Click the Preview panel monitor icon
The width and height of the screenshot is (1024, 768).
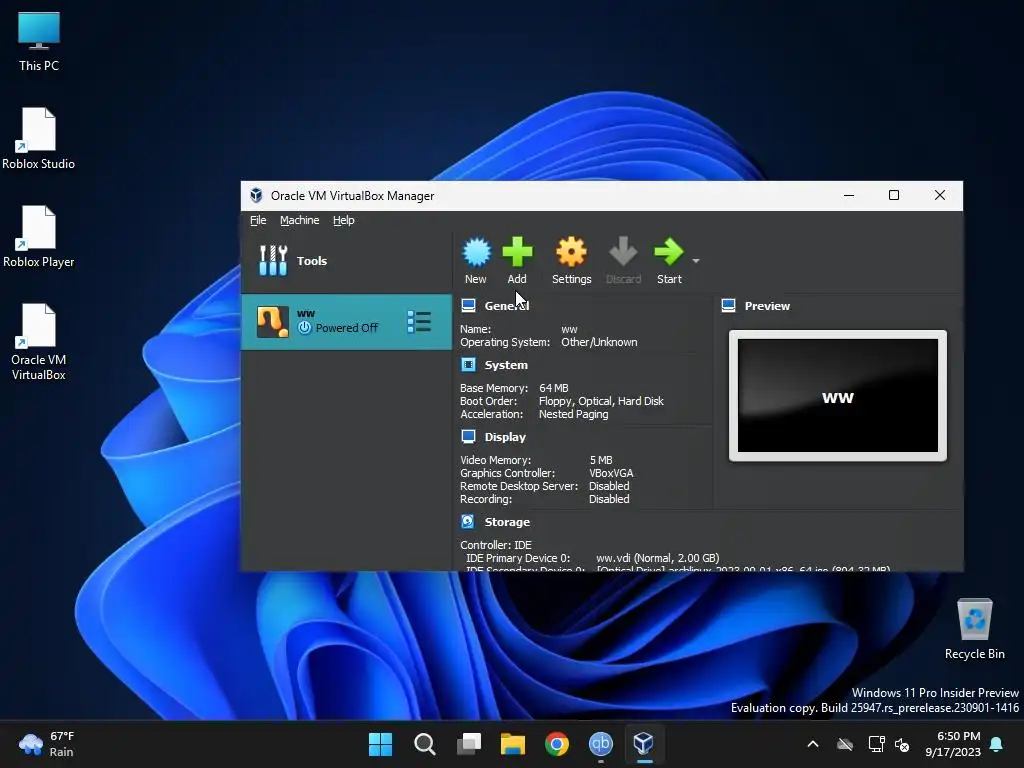(x=728, y=306)
